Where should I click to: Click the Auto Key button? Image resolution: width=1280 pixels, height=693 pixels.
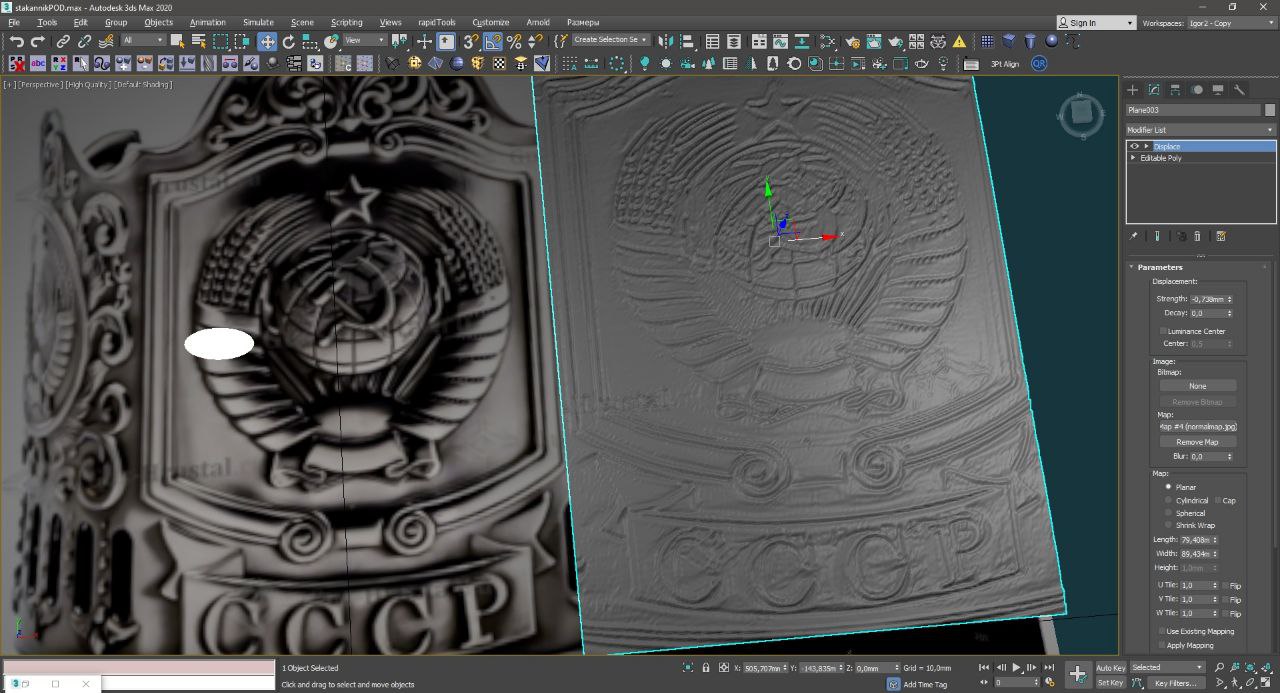point(1111,667)
